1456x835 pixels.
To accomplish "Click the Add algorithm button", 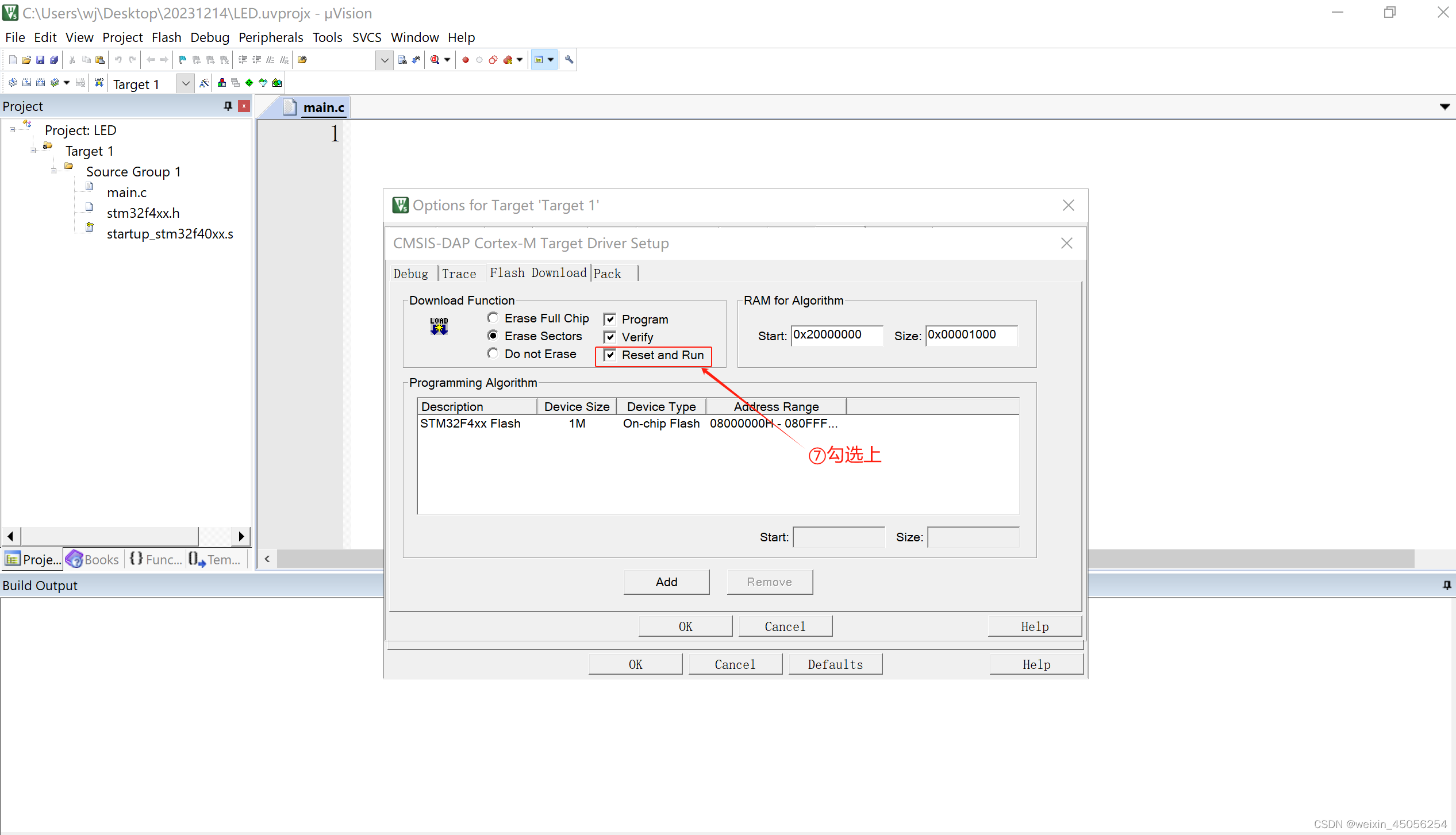I will pyautogui.click(x=666, y=582).
